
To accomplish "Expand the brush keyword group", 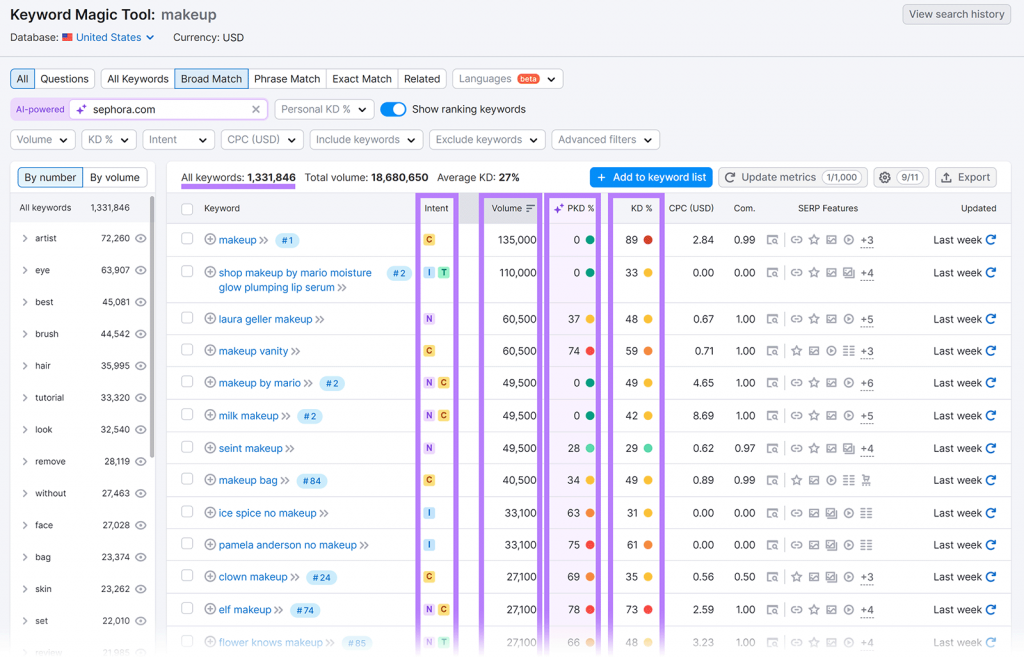I will click(25, 334).
